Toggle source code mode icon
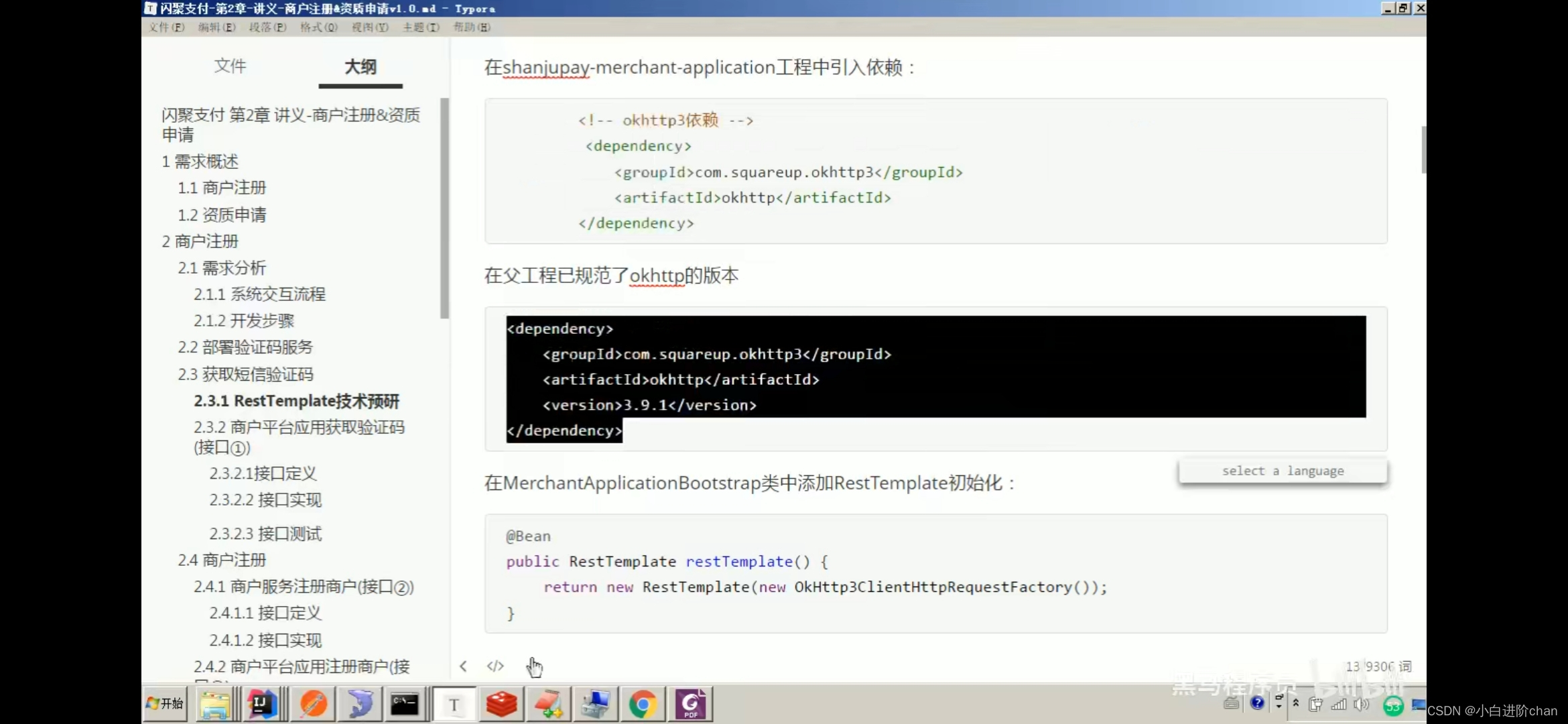The image size is (1568, 724). click(495, 666)
